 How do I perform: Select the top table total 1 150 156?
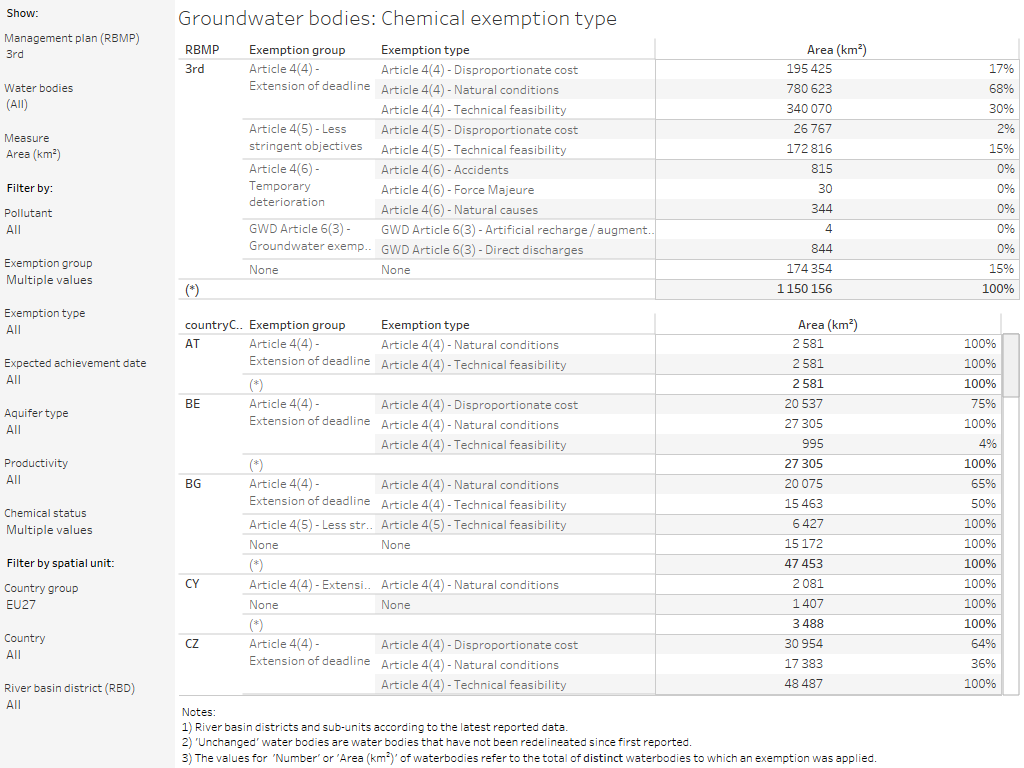click(805, 289)
